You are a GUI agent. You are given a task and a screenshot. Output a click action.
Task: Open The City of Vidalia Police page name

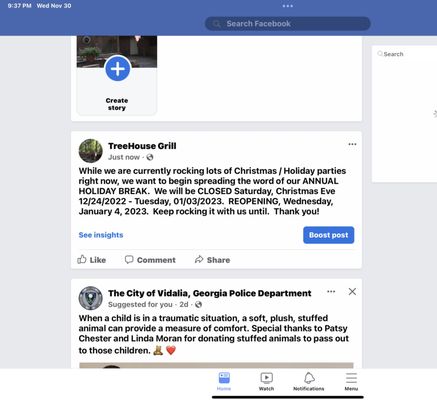tap(210, 293)
